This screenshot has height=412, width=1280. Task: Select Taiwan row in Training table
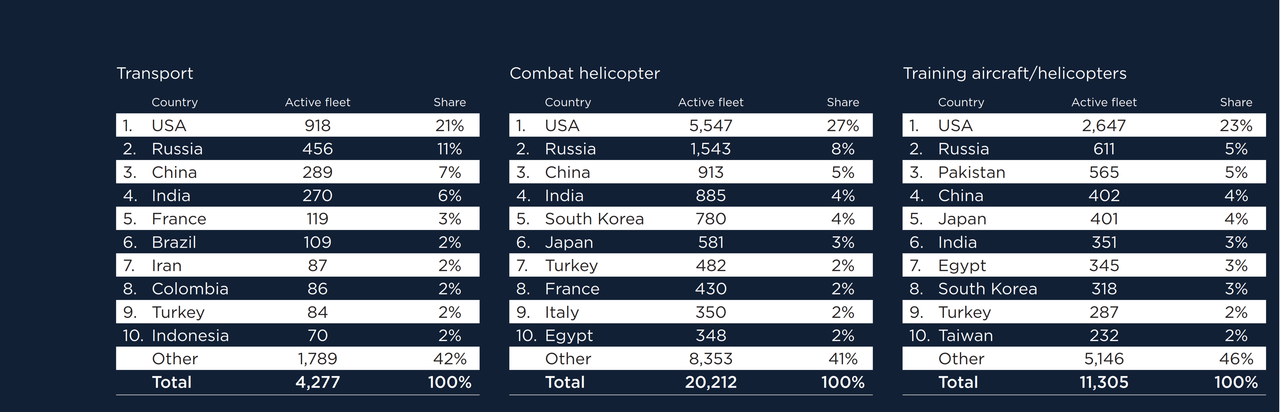[1084, 335]
